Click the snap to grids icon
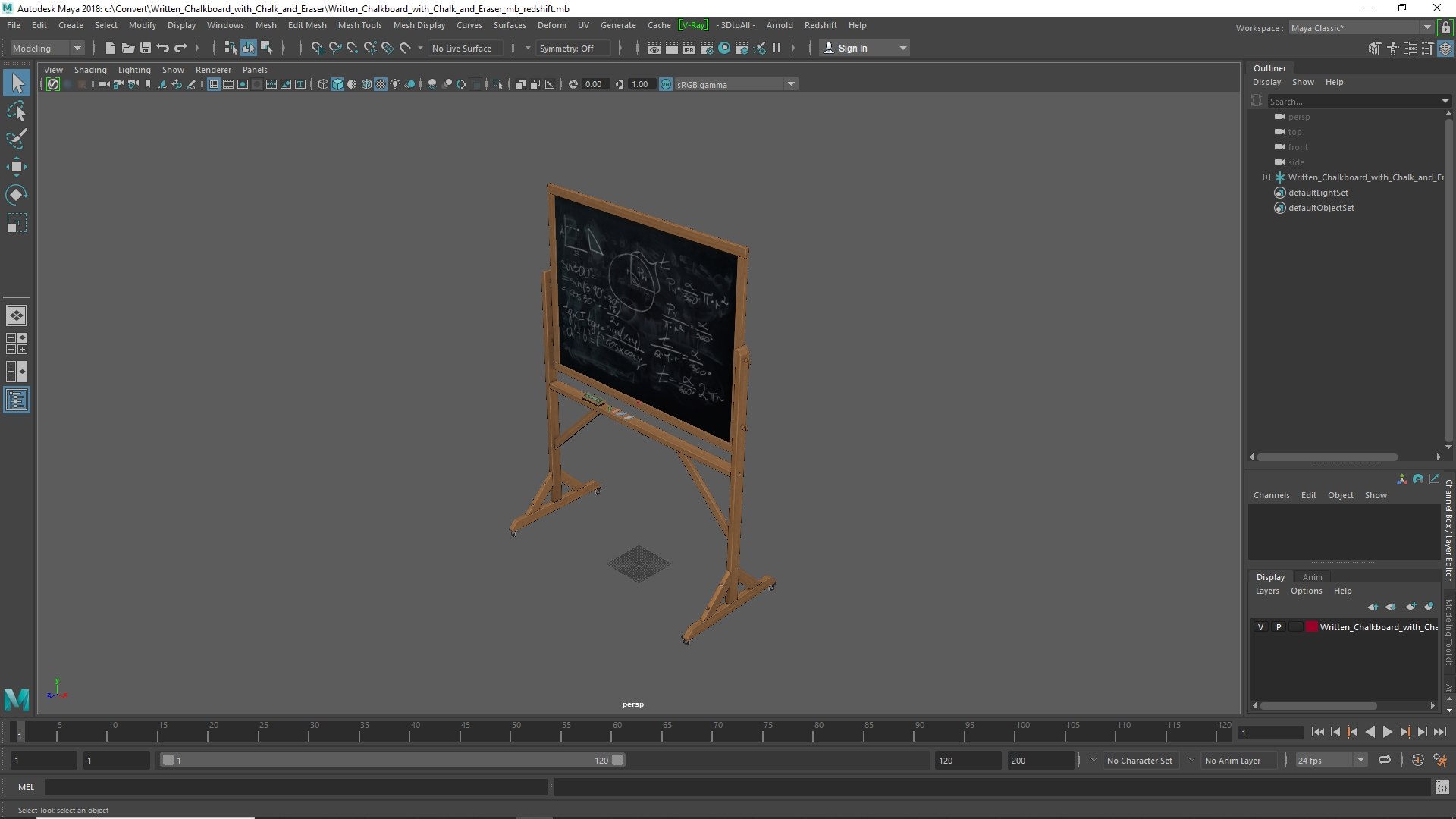This screenshot has width=1456, height=819. 317,48
